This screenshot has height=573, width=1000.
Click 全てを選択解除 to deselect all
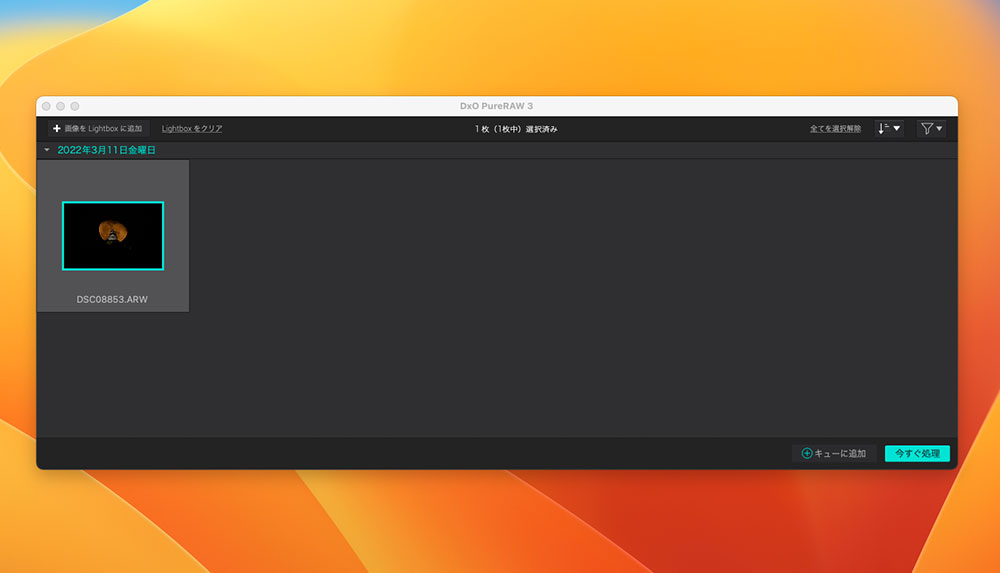pyautogui.click(x=835, y=128)
